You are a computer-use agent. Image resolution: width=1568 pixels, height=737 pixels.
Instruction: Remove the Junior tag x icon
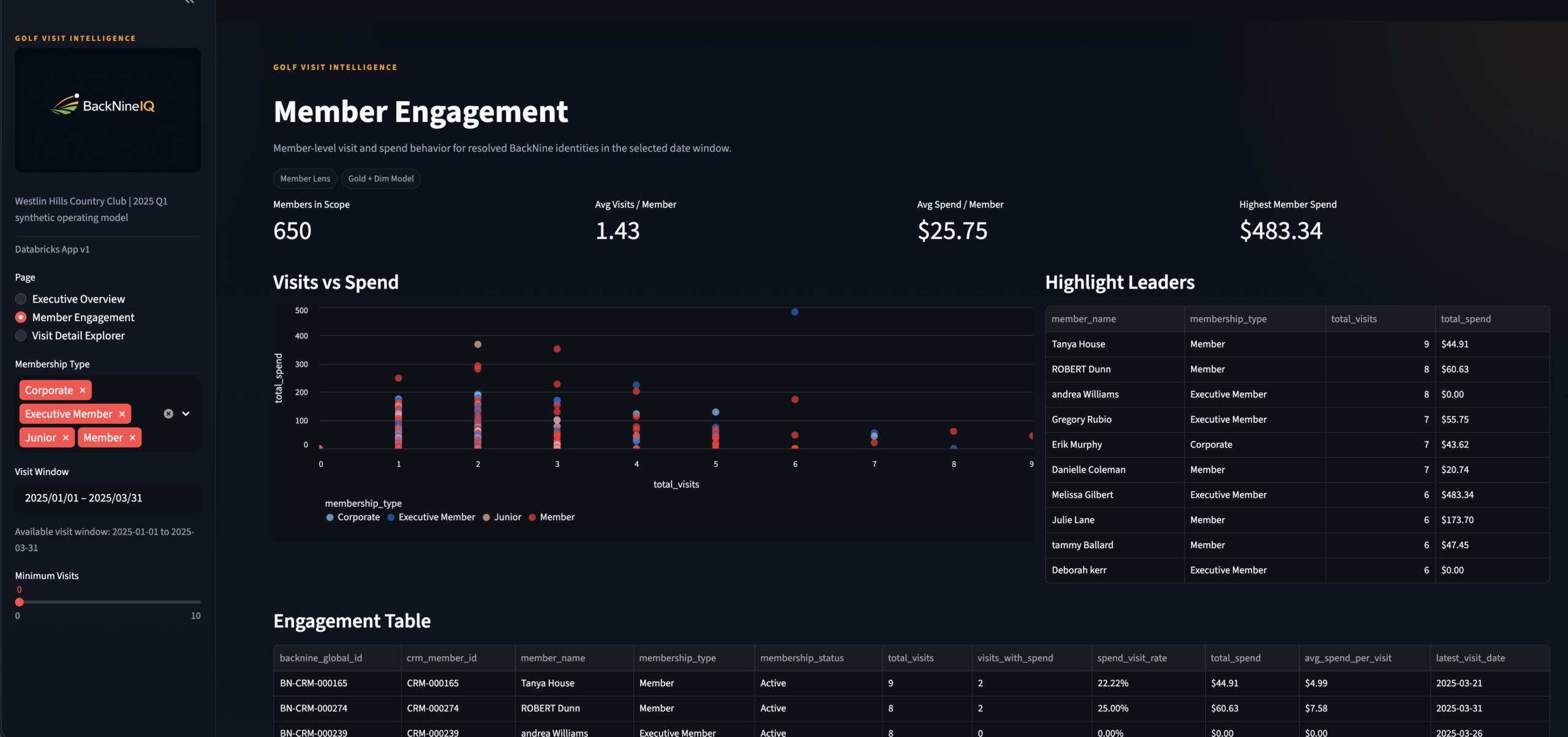click(x=66, y=437)
